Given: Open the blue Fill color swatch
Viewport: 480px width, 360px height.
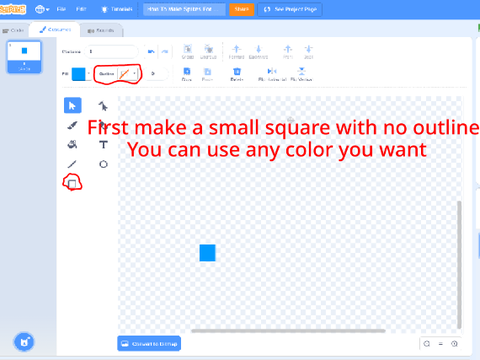Looking at the screenshot, I should pos(79,74).
